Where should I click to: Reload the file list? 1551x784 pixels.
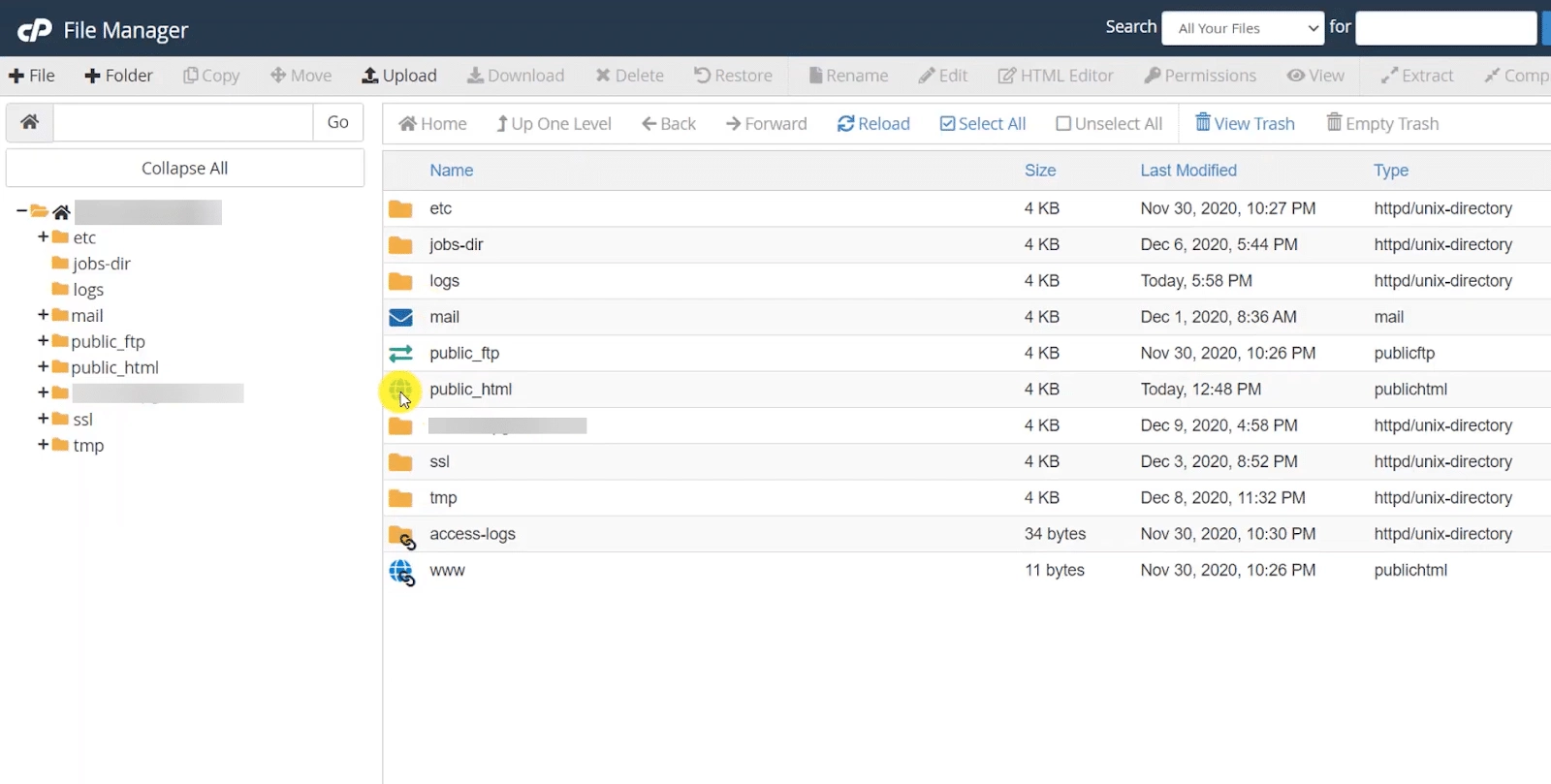[x=873, y=124]
